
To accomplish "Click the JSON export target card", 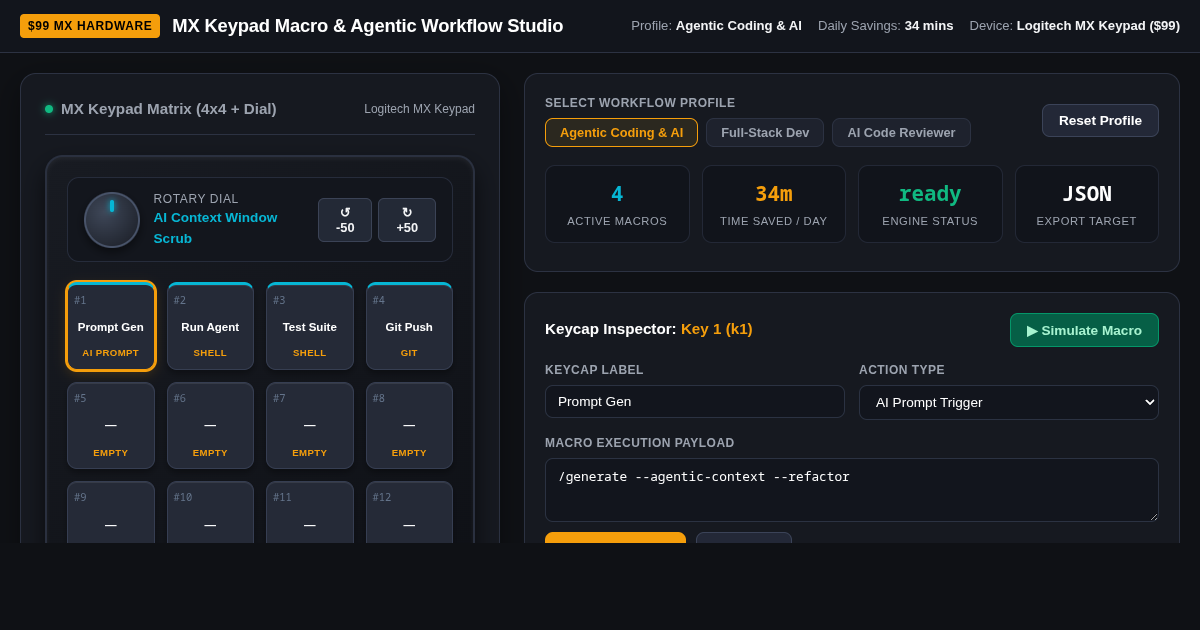I will pyautogui.click(x=1087, y=204).
